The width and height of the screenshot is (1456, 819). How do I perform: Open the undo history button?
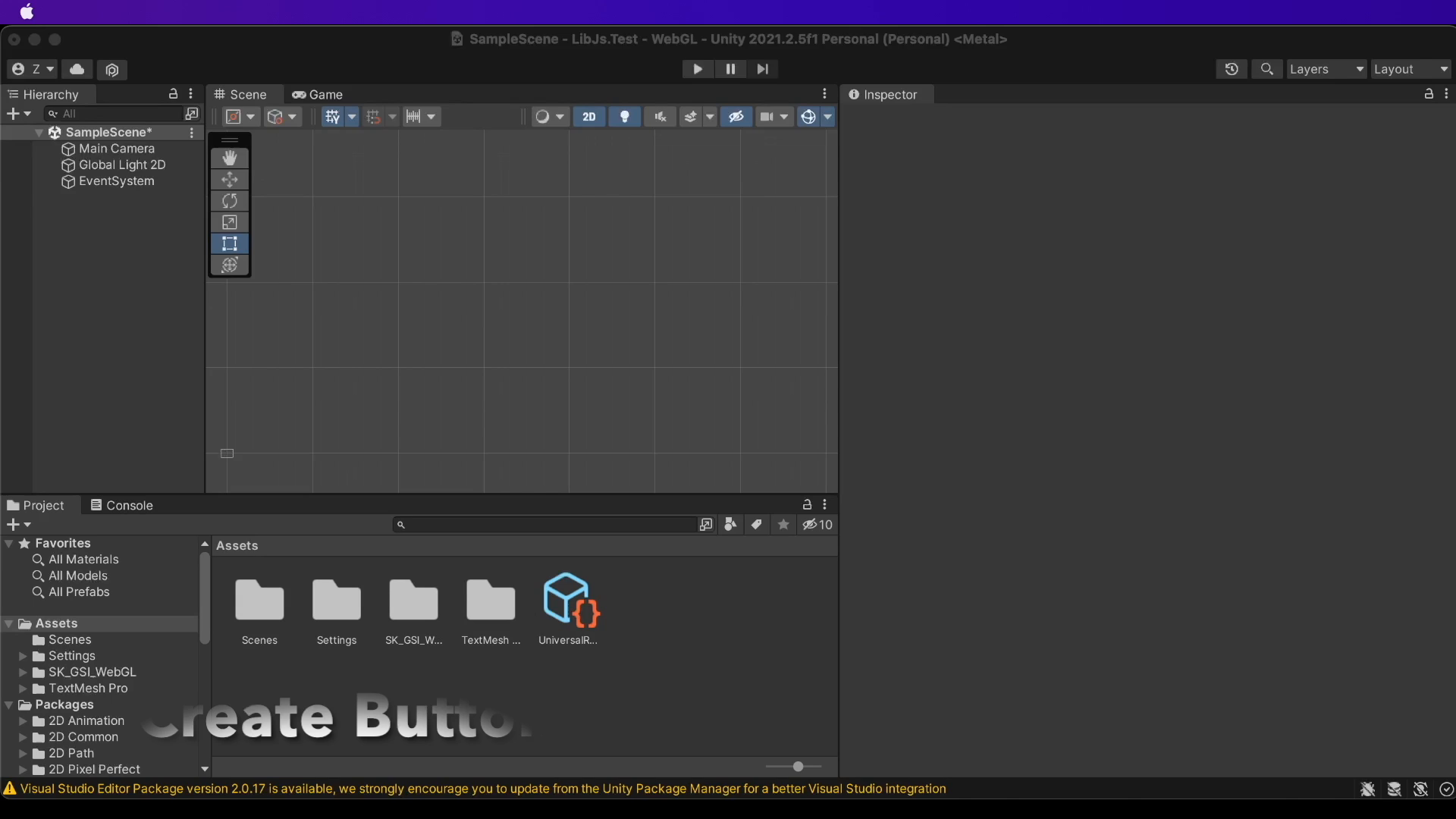click(x=1232, y=69)
